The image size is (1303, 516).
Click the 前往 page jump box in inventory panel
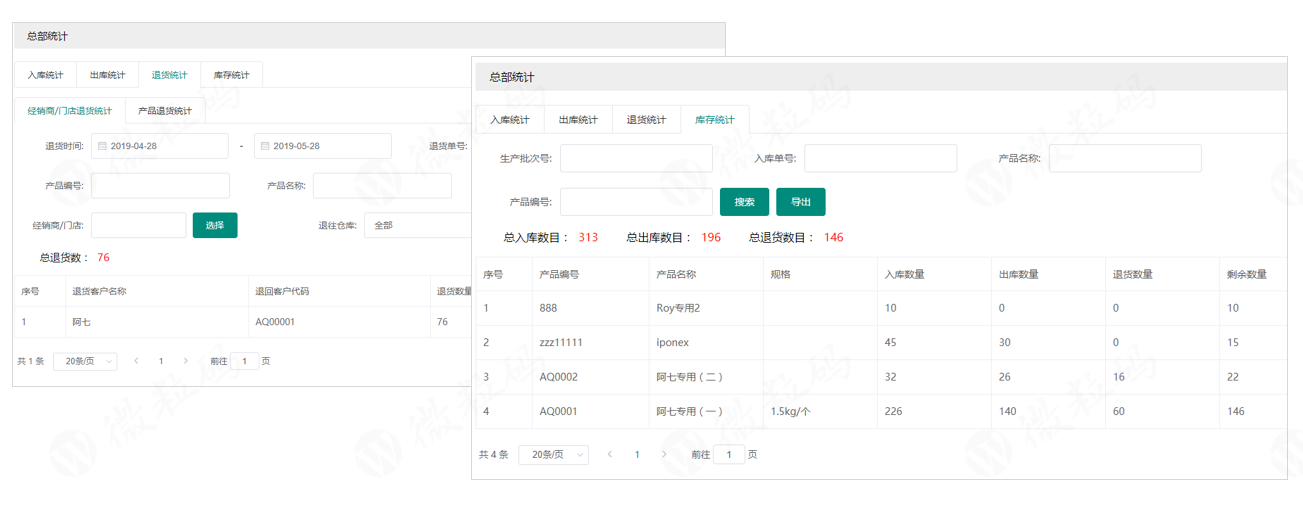(x=729, y=455)
